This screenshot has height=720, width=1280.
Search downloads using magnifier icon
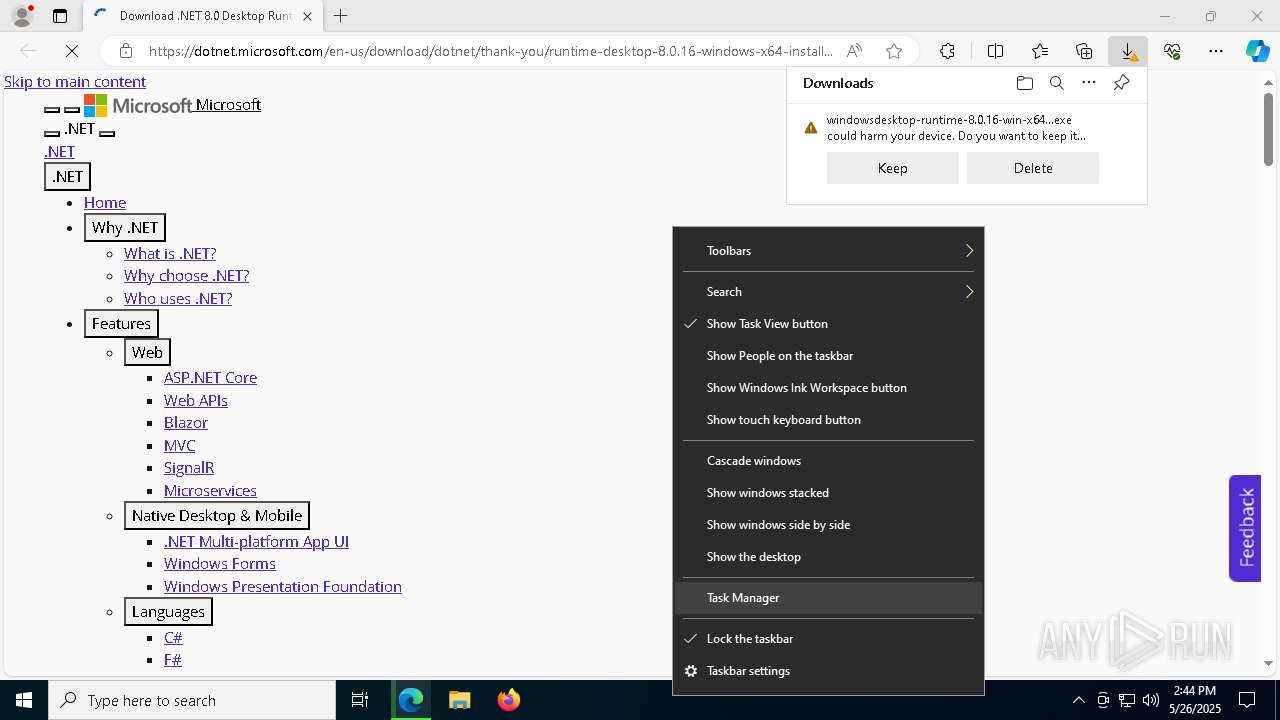point(1056,83)
